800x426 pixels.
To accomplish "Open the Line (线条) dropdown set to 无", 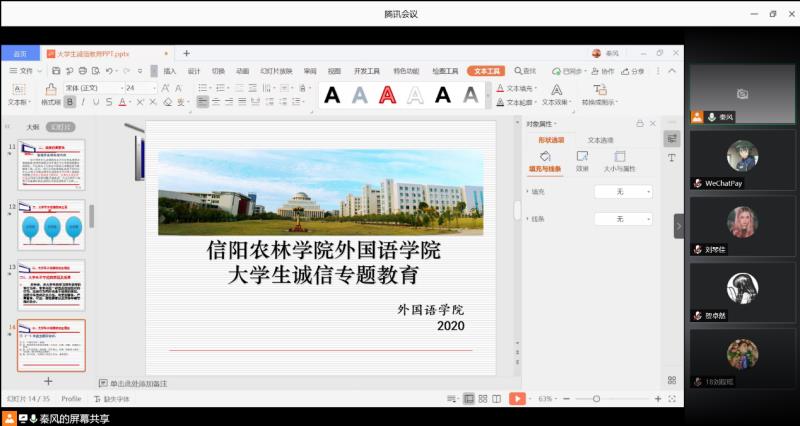I will [x=623, y=218].
